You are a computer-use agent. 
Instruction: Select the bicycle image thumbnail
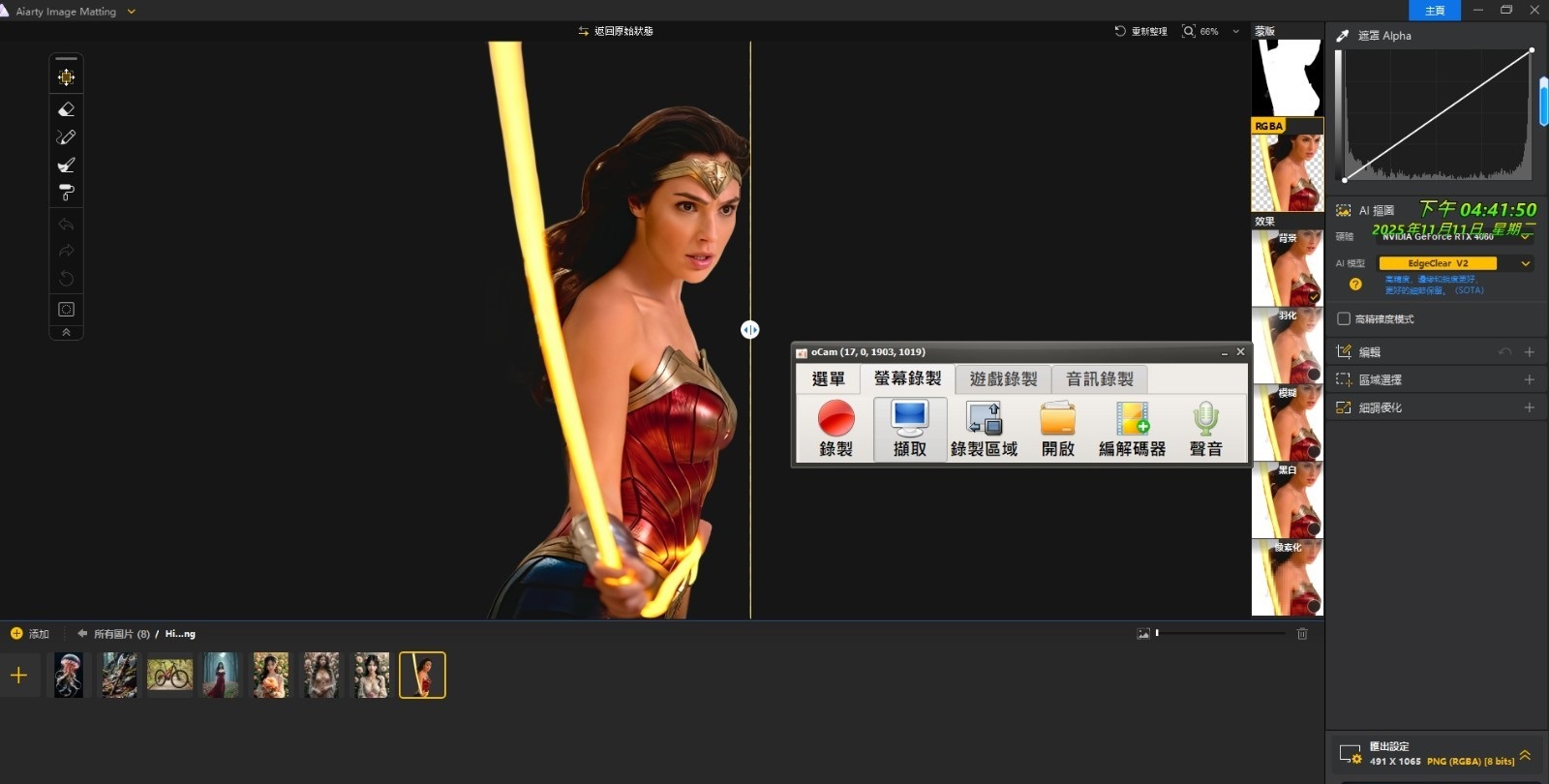(x=169, y=675)
